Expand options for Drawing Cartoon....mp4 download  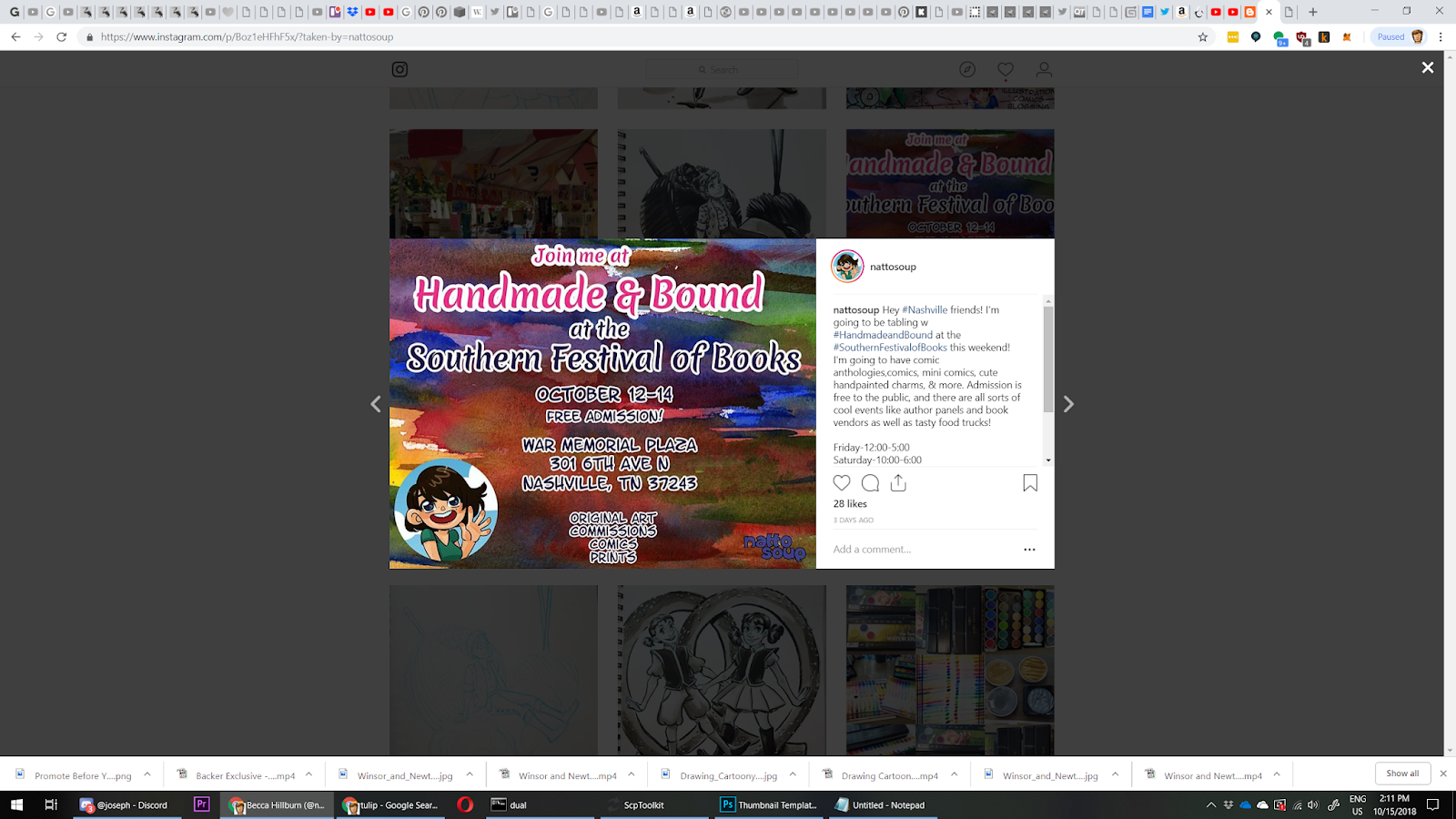point(954,775)
